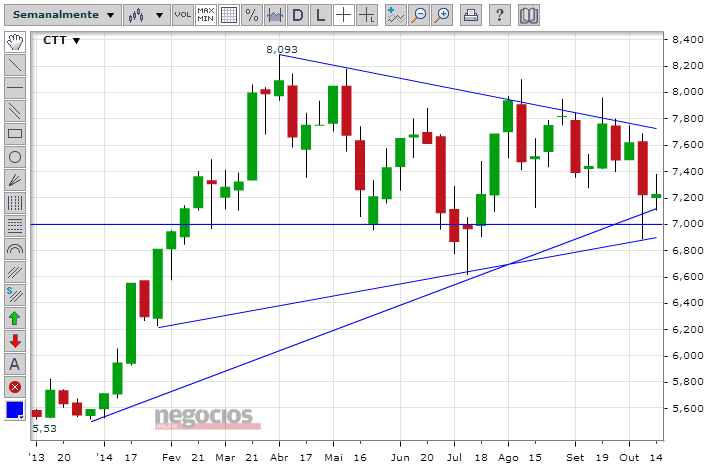The height and width of the screenshot is (469, 716).
Task: Zoom out with the minus magnifier
Action: pos(419,15)
